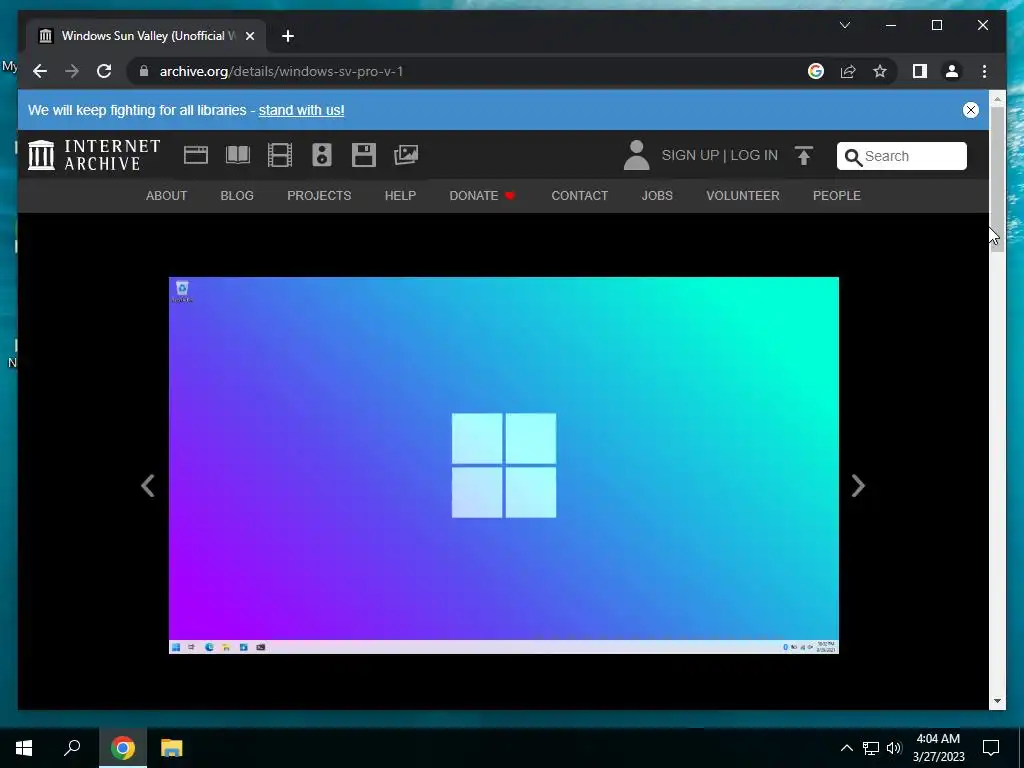Open the tab search dropdown chevron
The image size is (1024, 768).
(x=844, y=25)
